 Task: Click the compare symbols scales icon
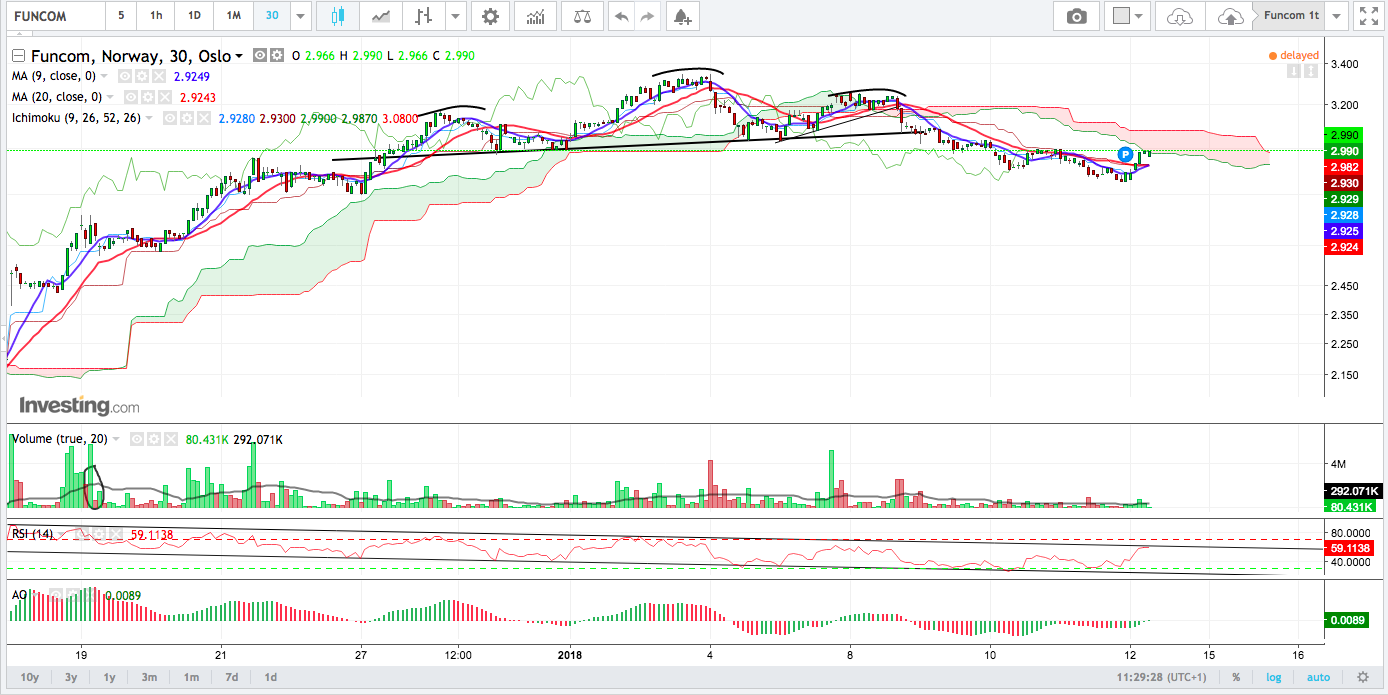pos(582,16)
